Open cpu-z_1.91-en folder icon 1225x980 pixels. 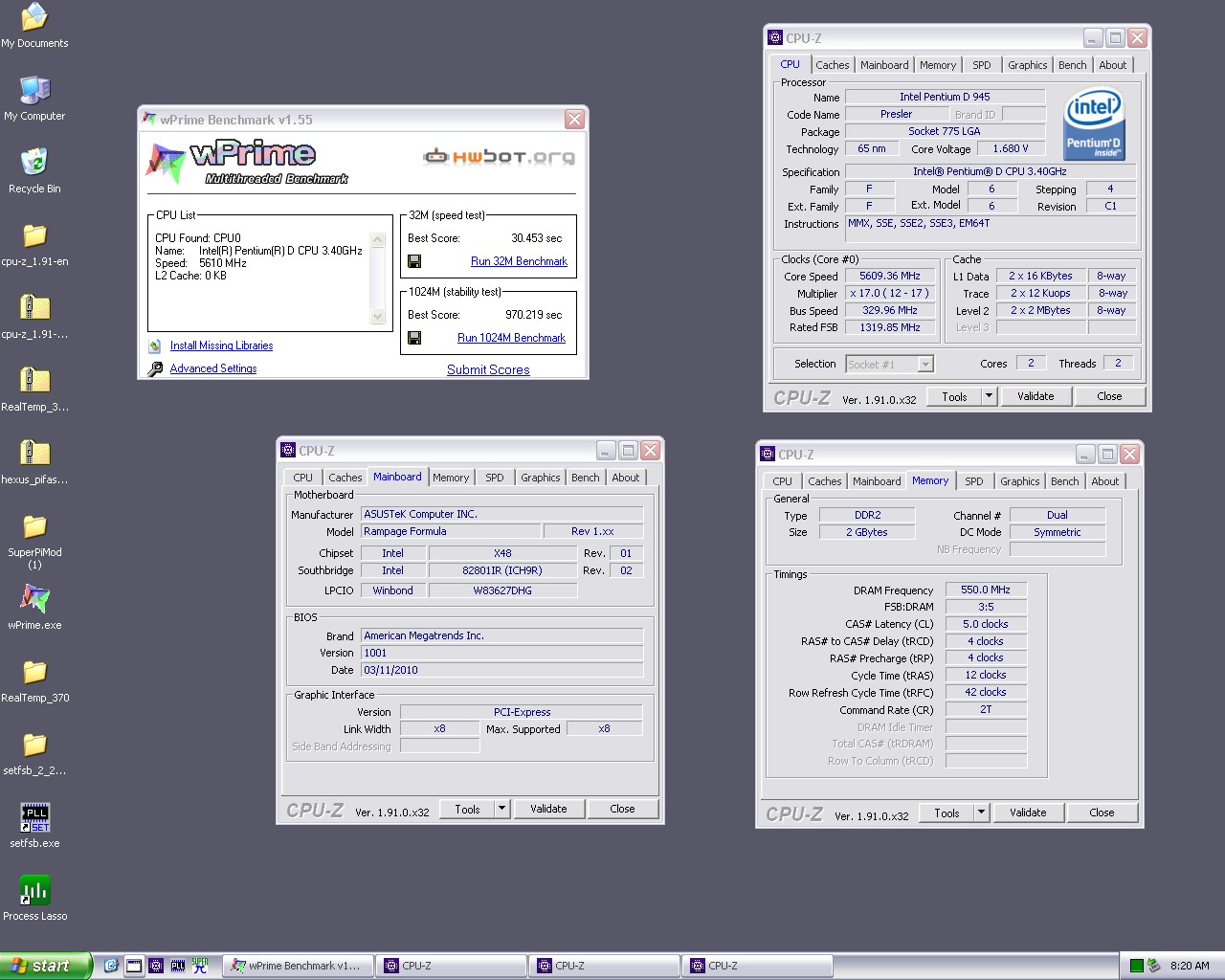34,235
